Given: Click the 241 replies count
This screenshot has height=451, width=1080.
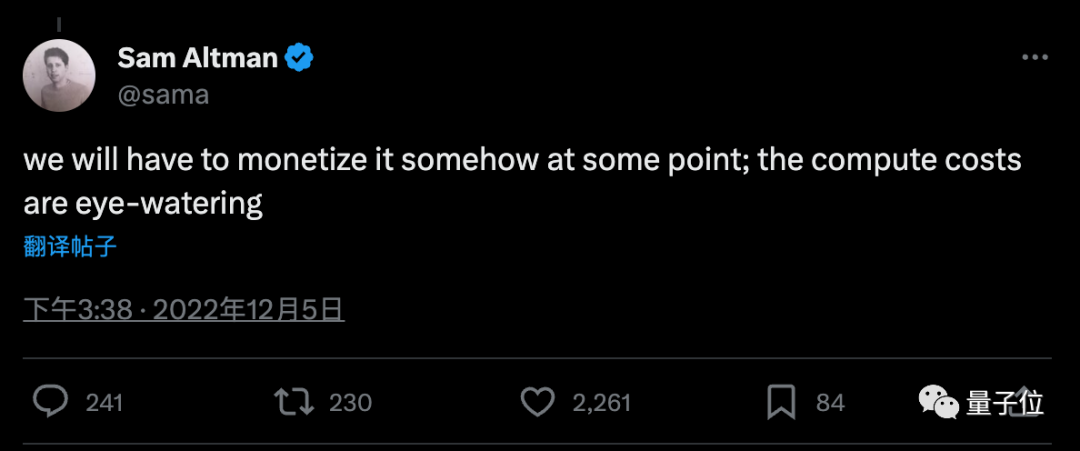Looking at the screenshot, I should click(104, 403).
